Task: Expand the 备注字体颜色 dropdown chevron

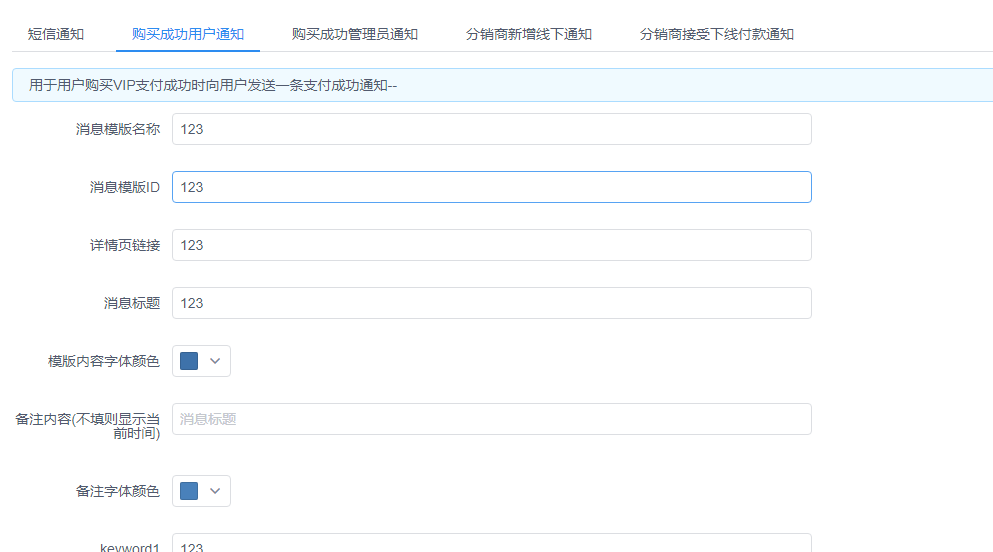Action: (215, 491)
